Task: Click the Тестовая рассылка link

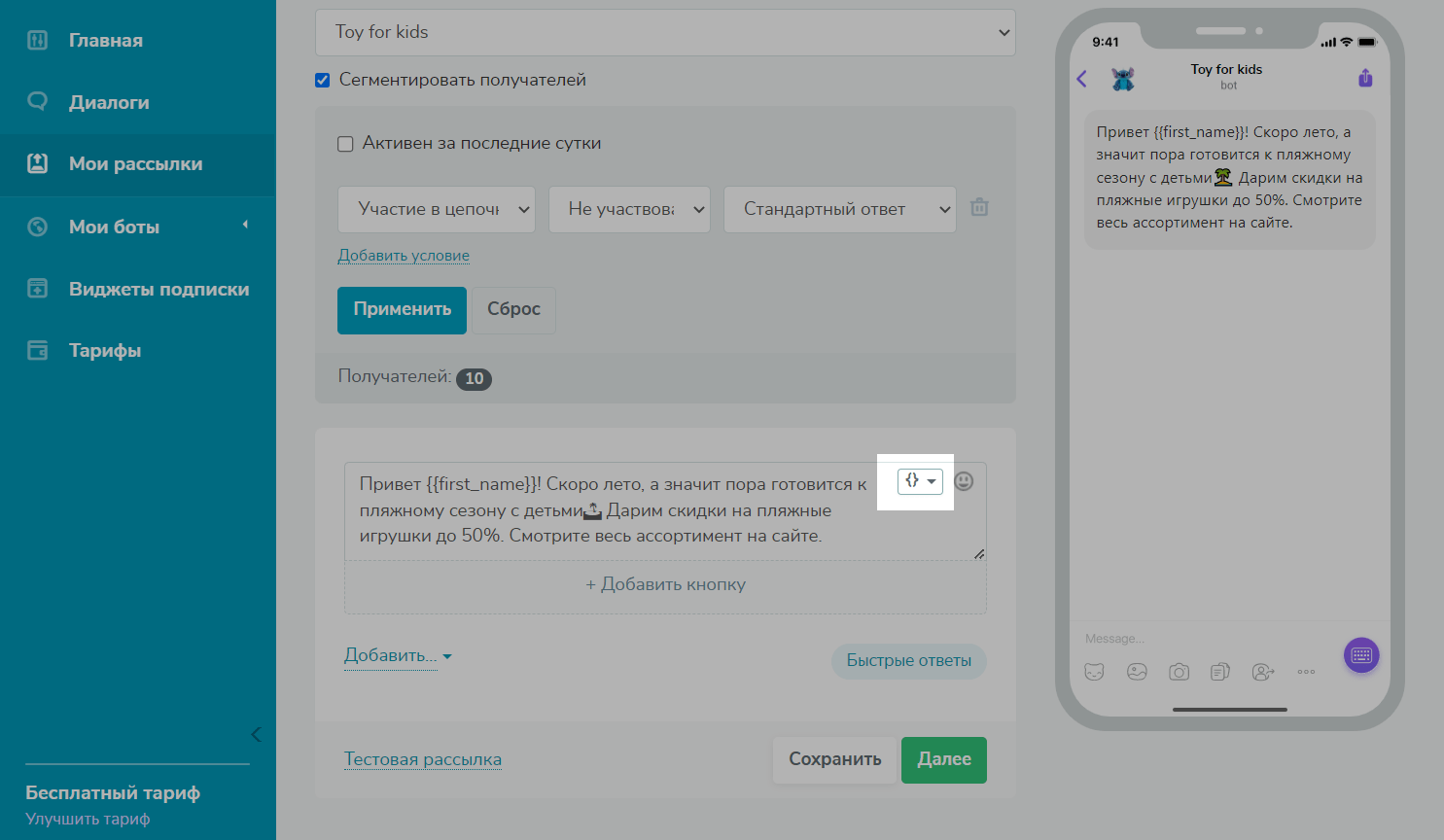Action: (423, 759)
